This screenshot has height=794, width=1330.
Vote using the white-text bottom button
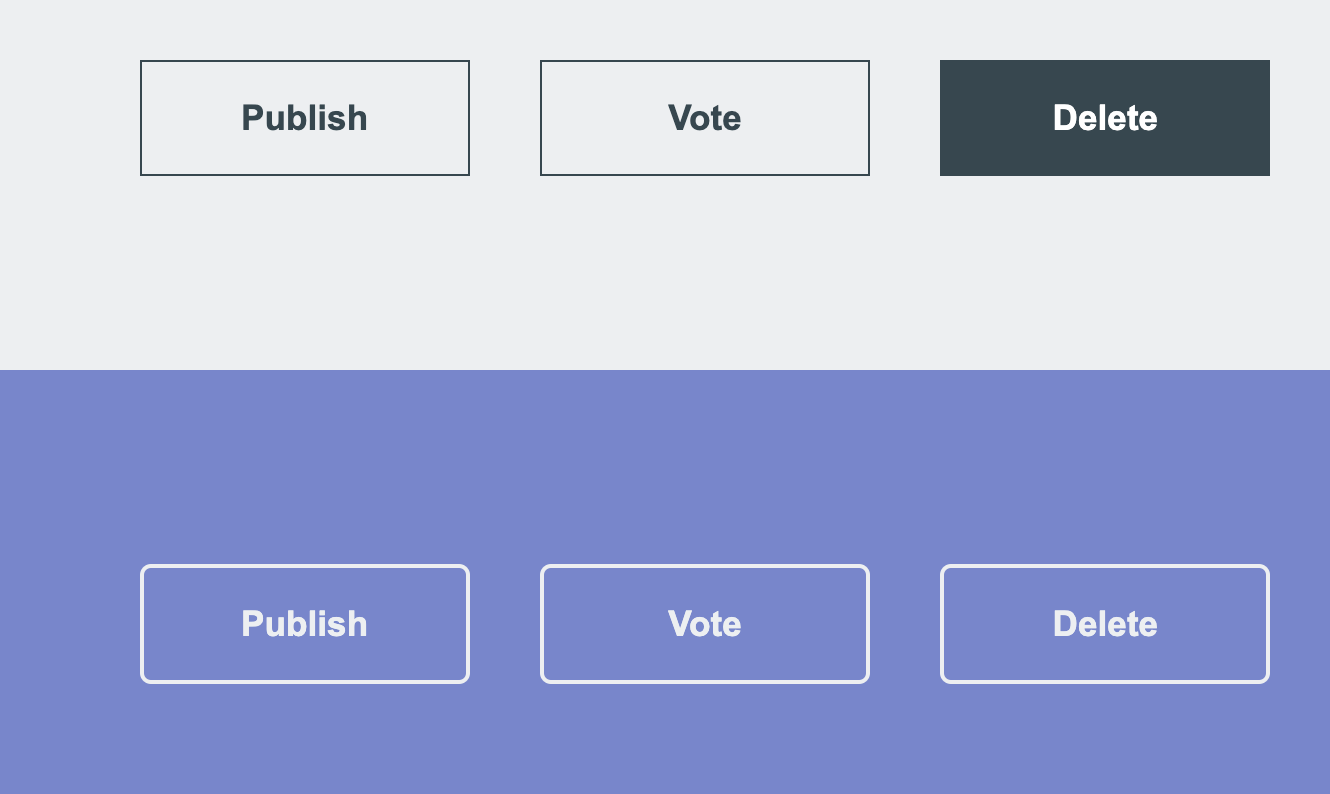704,624
